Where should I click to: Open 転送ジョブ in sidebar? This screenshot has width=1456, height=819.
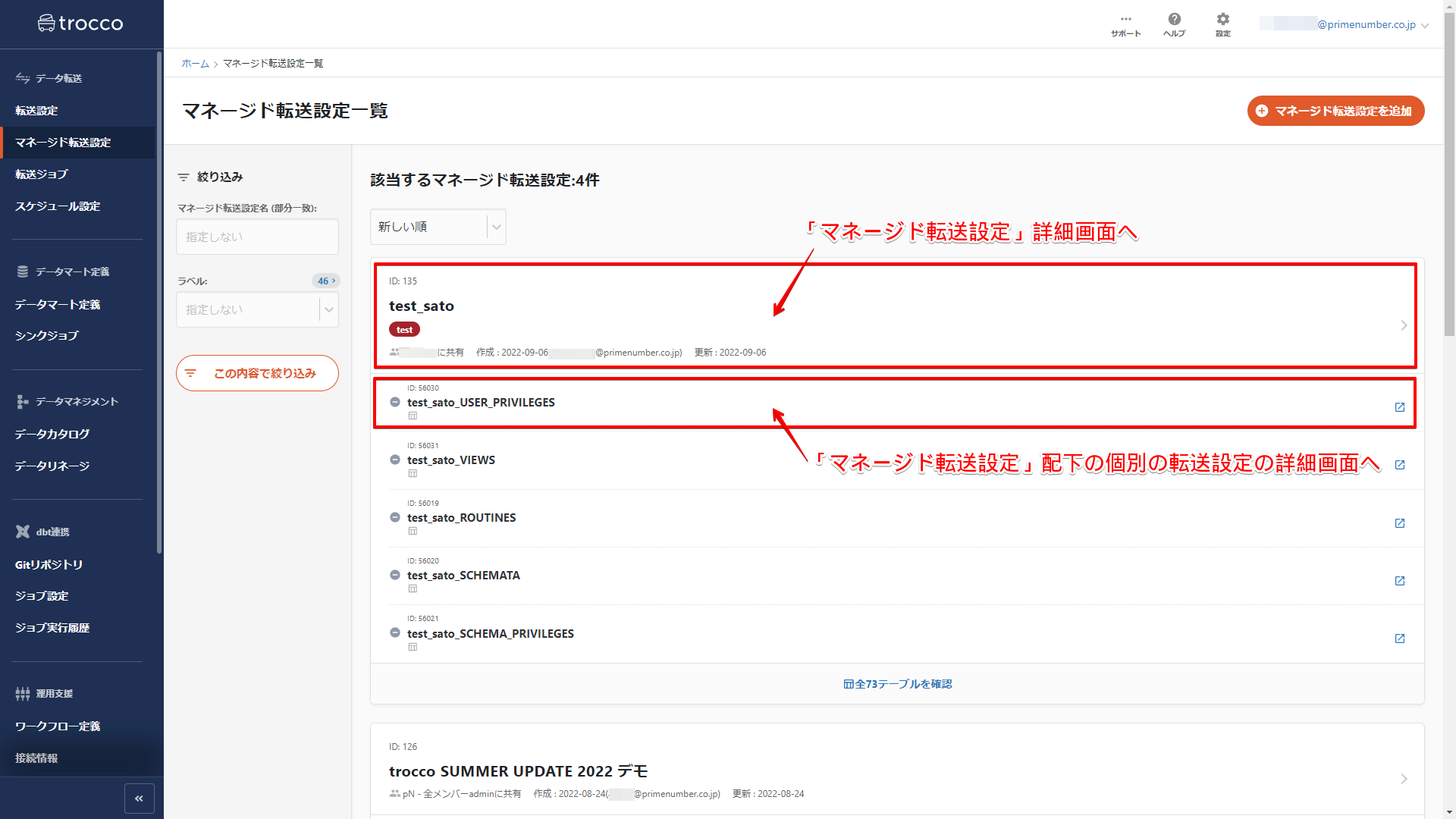42,174
